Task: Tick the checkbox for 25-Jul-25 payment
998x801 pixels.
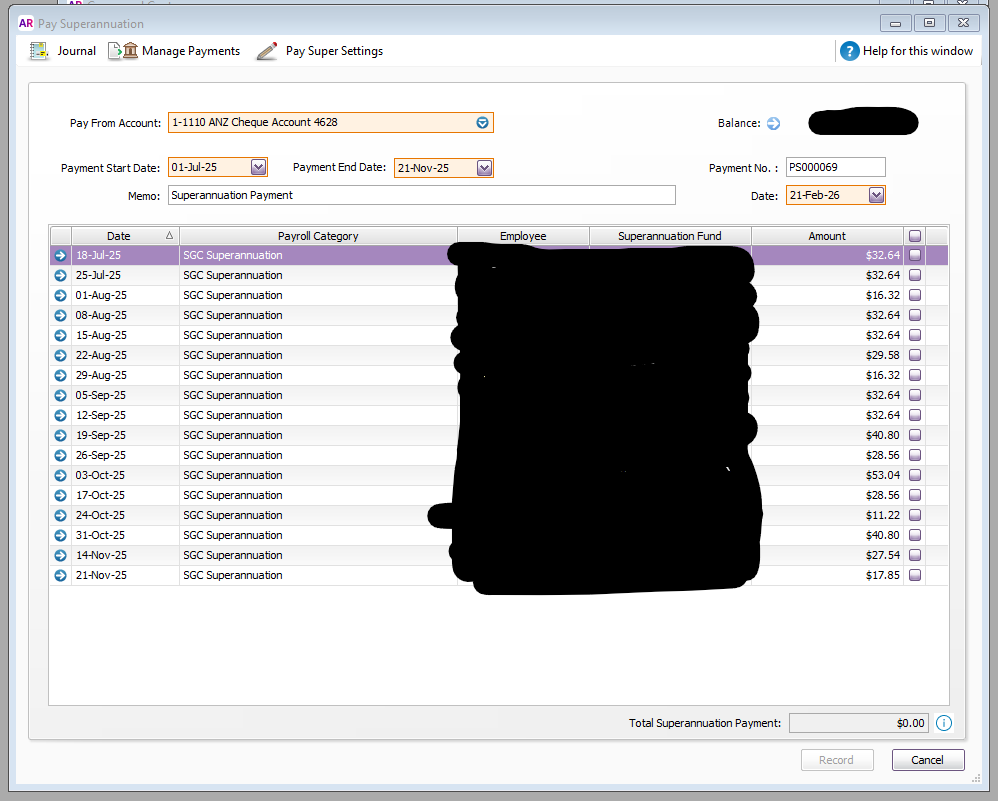Action: (x=915, y=275)
